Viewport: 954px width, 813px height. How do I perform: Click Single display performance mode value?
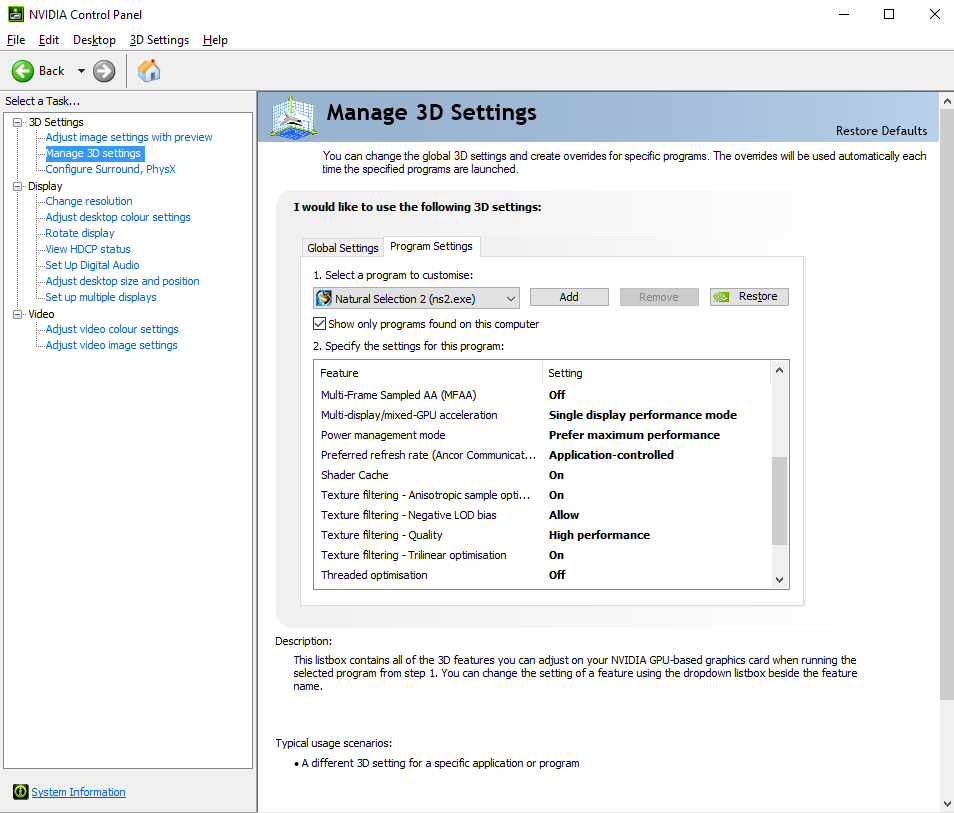pyautogui.click(x=642, y=415)
